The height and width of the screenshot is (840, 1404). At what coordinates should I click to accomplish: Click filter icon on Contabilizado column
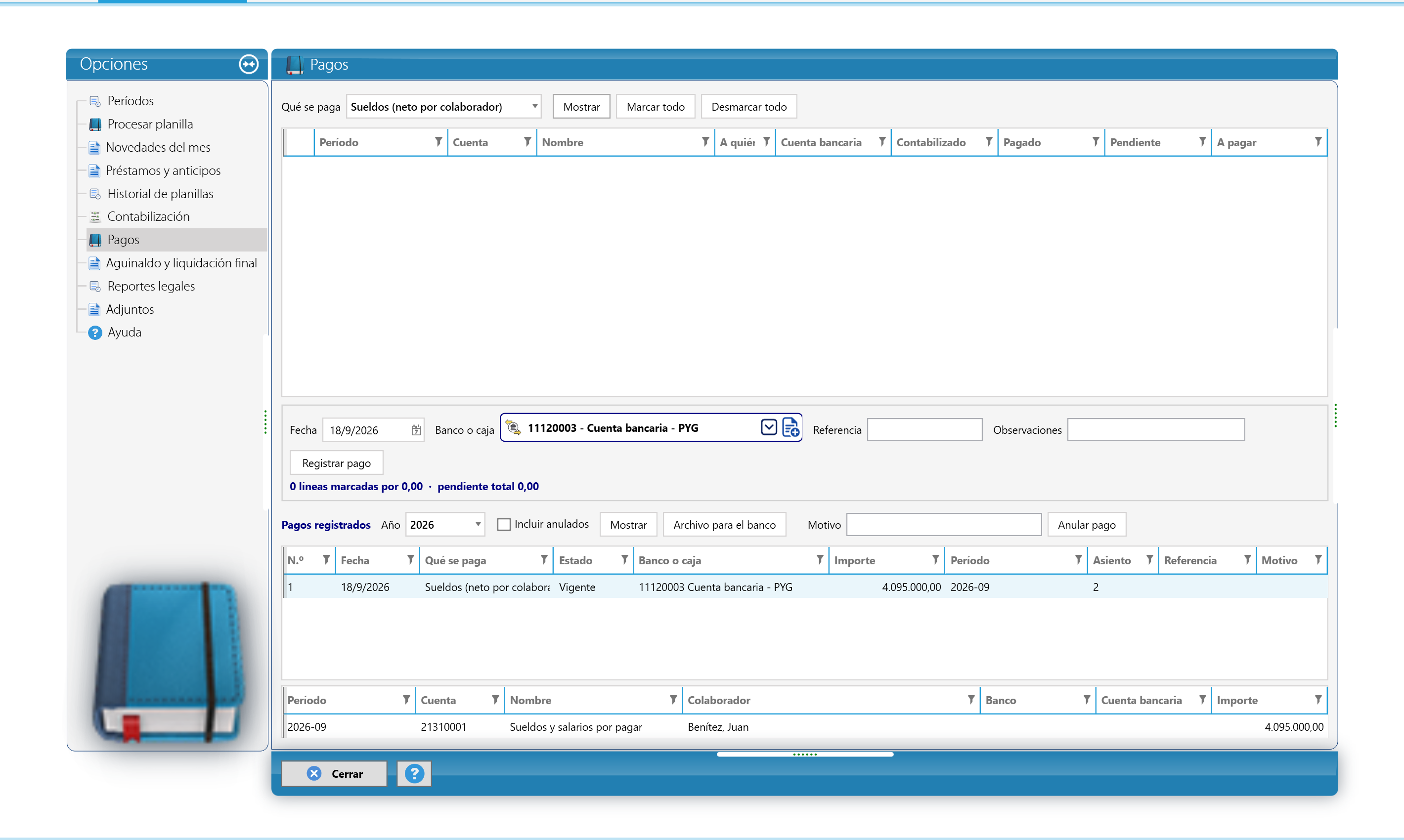(989, 141)
